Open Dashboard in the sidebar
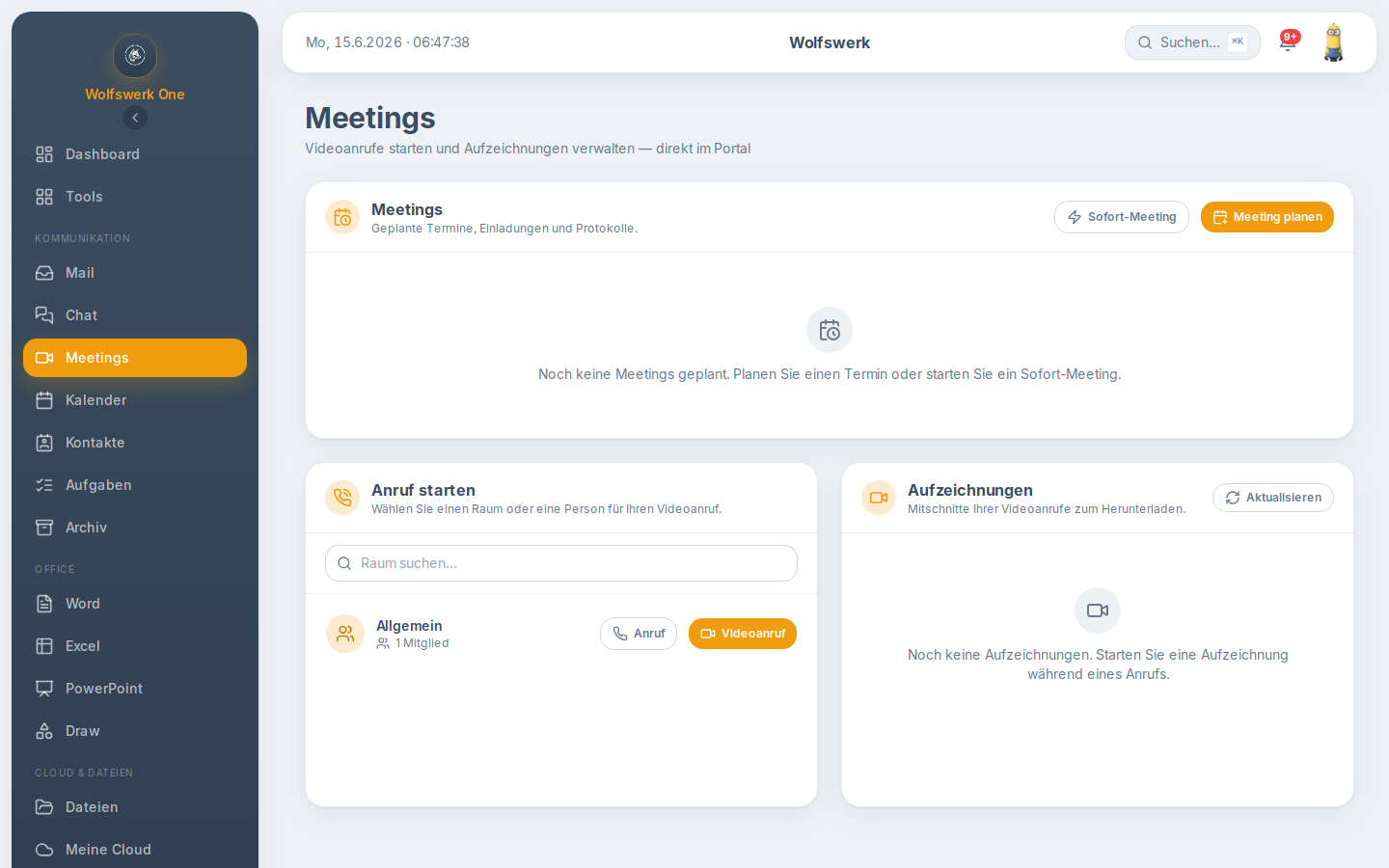The width and height of the screenshot is (1389, 868). click(135, 154)
